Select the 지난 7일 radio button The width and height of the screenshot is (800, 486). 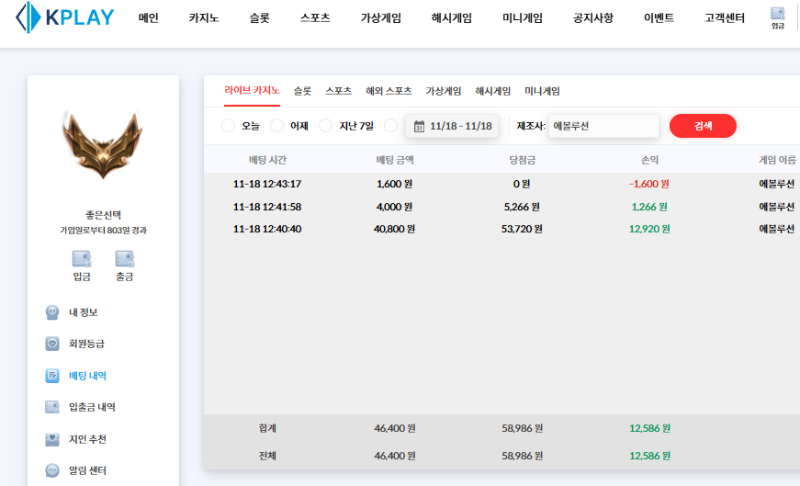click(326, 125)
